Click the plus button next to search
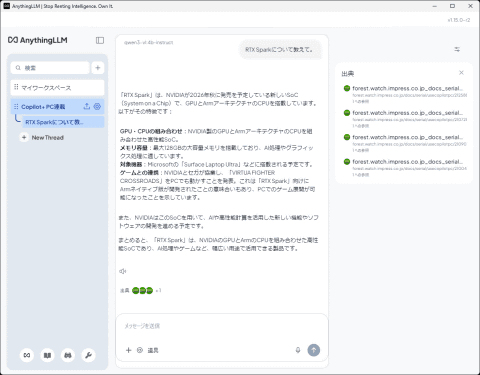Viewport: 480px width, 375px height. point(98,68)
